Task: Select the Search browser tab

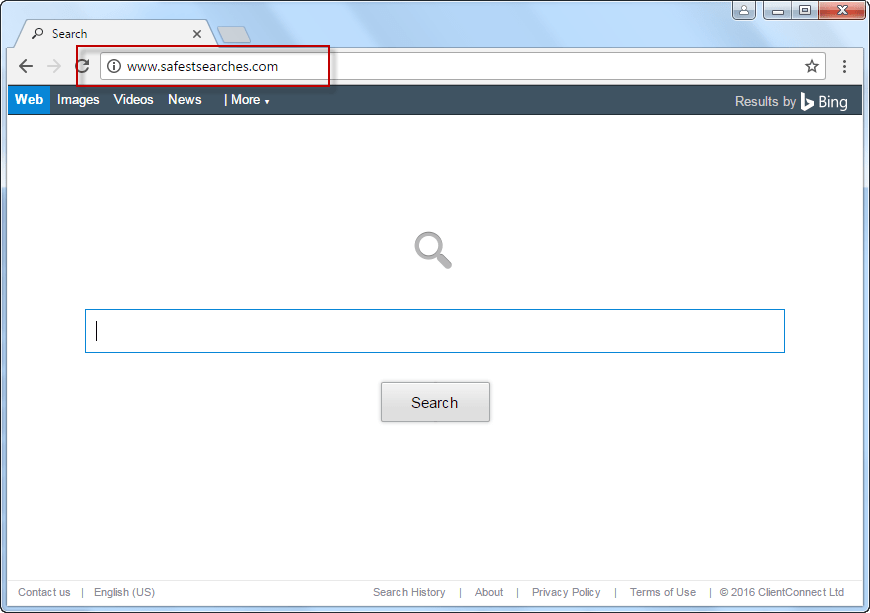Action: click(116, 34)
